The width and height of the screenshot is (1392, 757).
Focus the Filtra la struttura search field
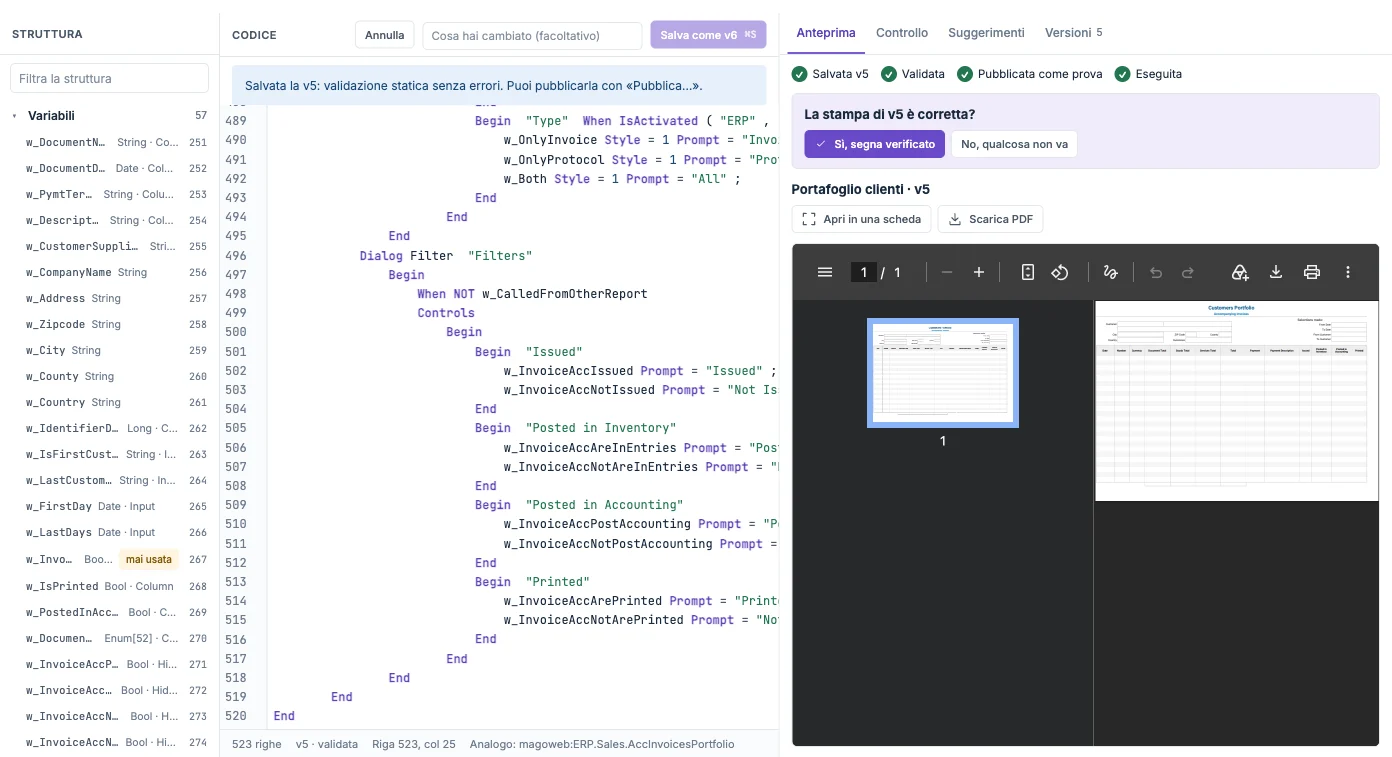click(x=109, y=78)
